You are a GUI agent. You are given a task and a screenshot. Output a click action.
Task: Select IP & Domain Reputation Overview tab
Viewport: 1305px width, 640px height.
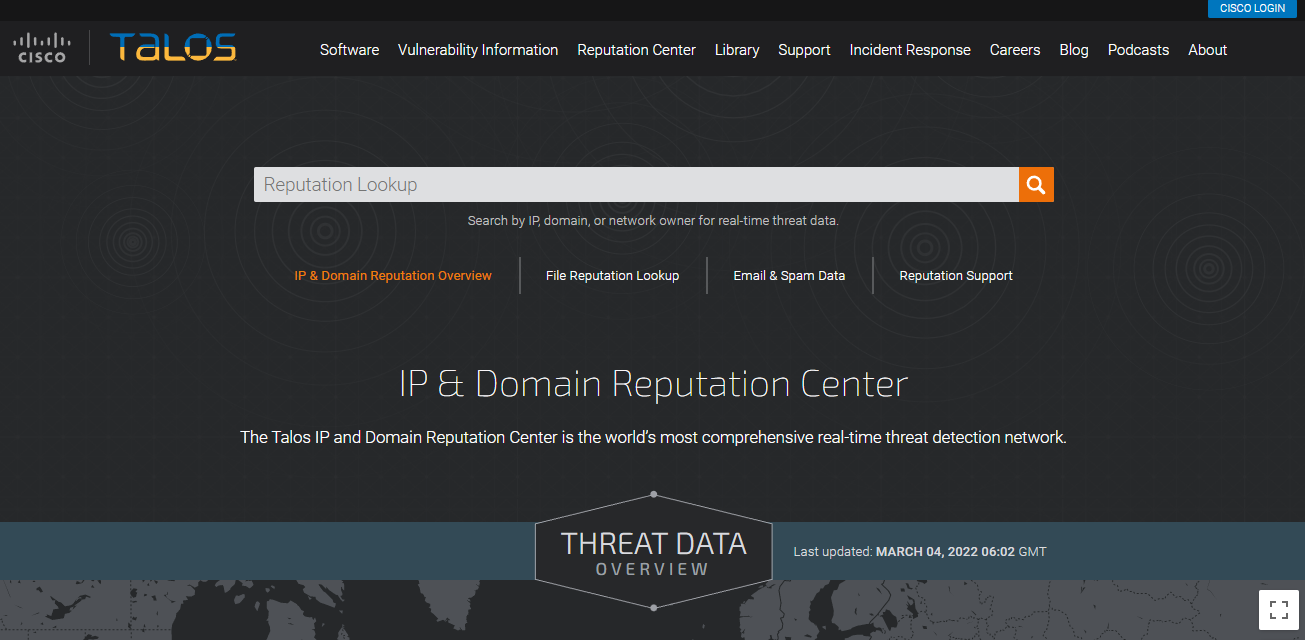[x=392, y=275]
